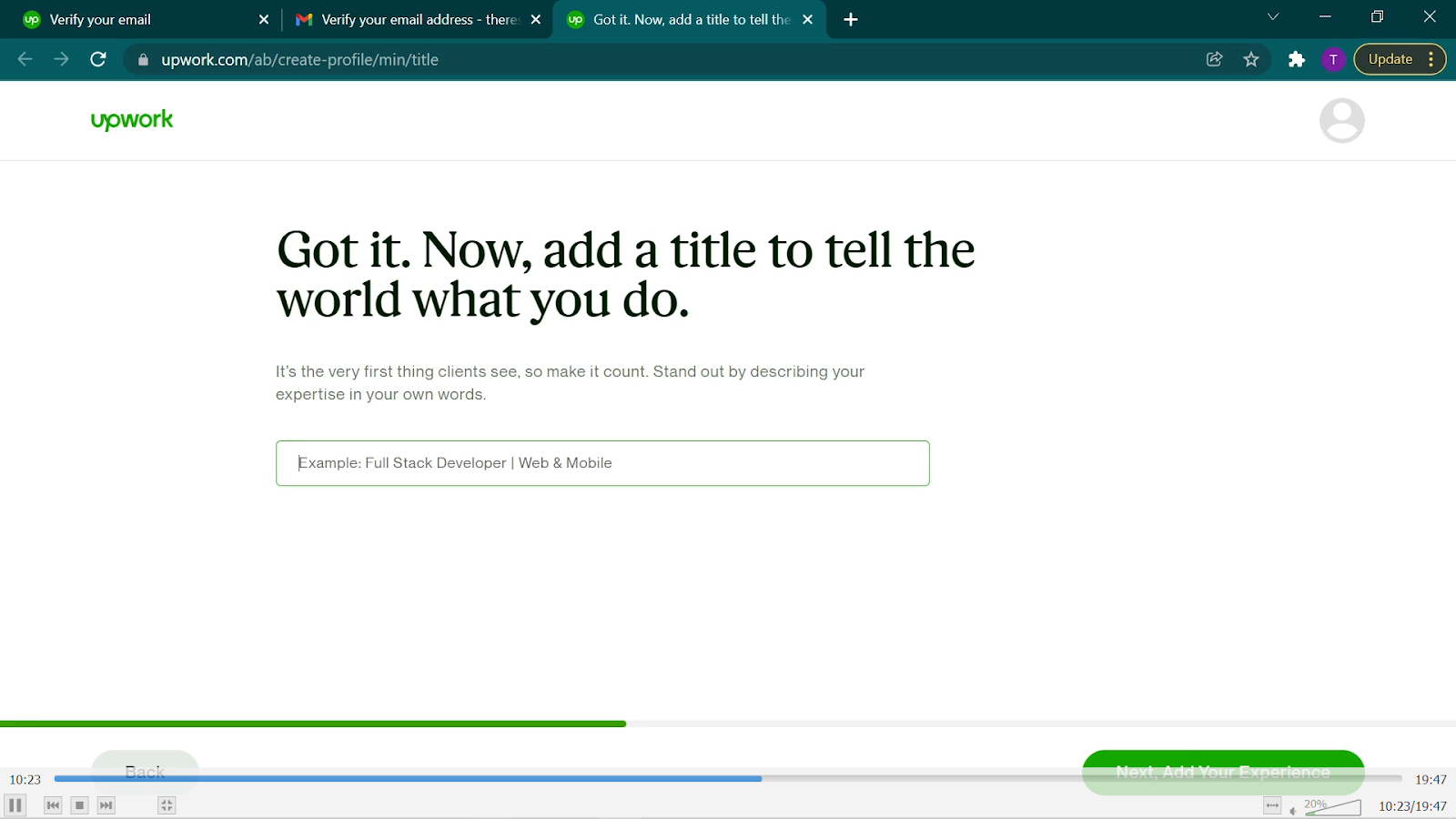
Task: Switch to the Gmail 'Verify your email address' tab
Action: coord(419,19)
